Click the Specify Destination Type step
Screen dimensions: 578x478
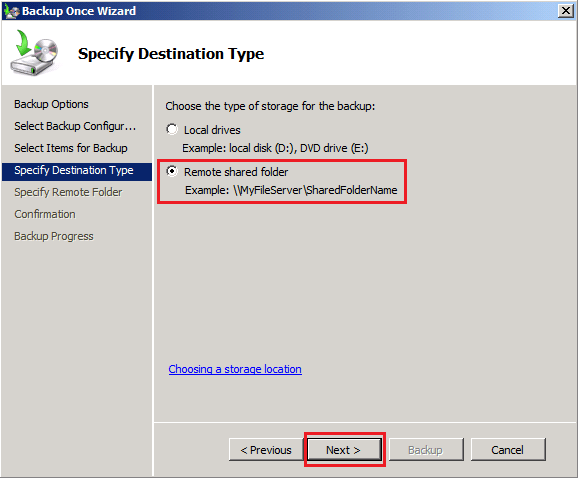tap(77, 171)
